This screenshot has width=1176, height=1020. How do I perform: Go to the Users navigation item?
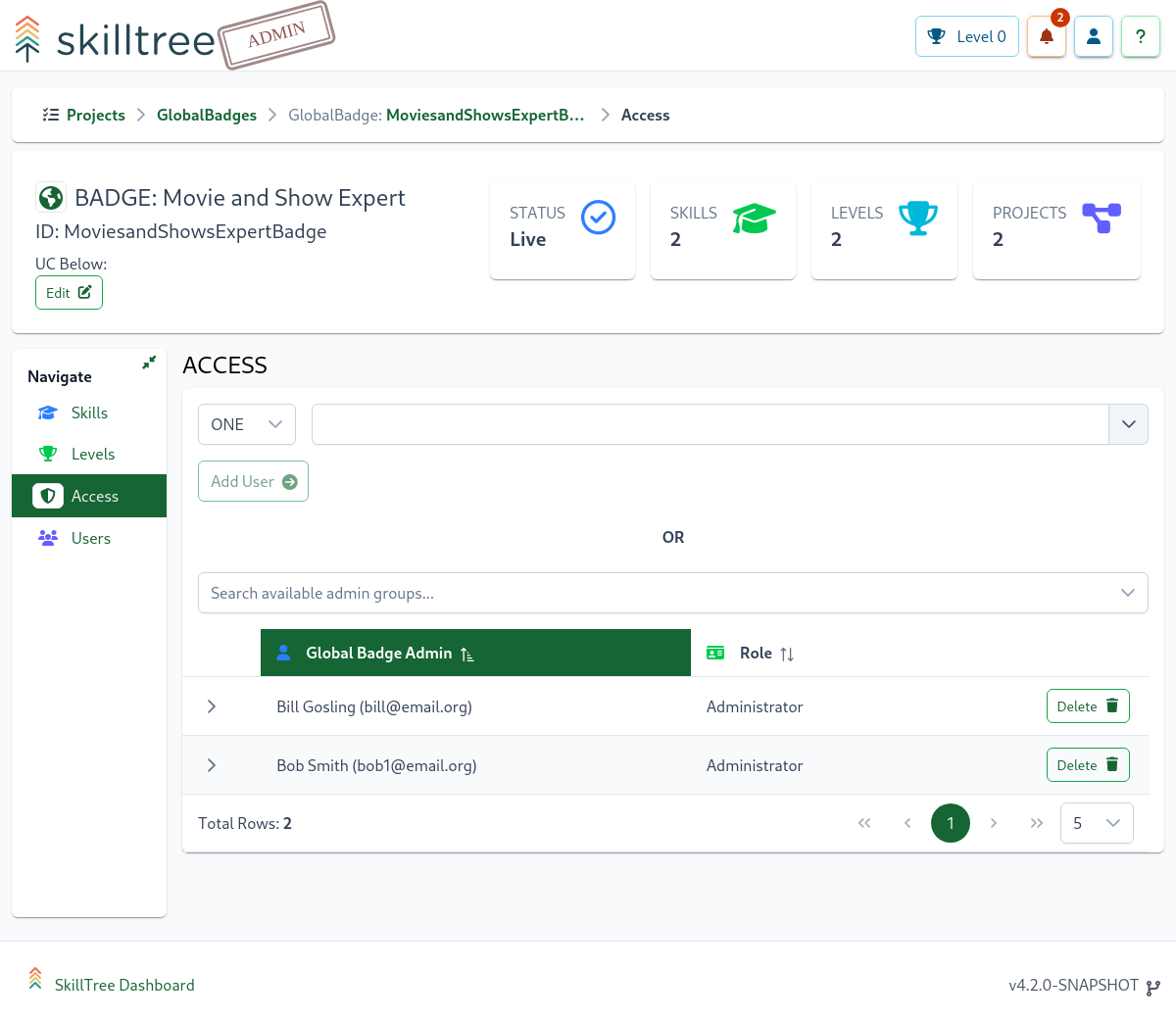[x=90, y=539]
